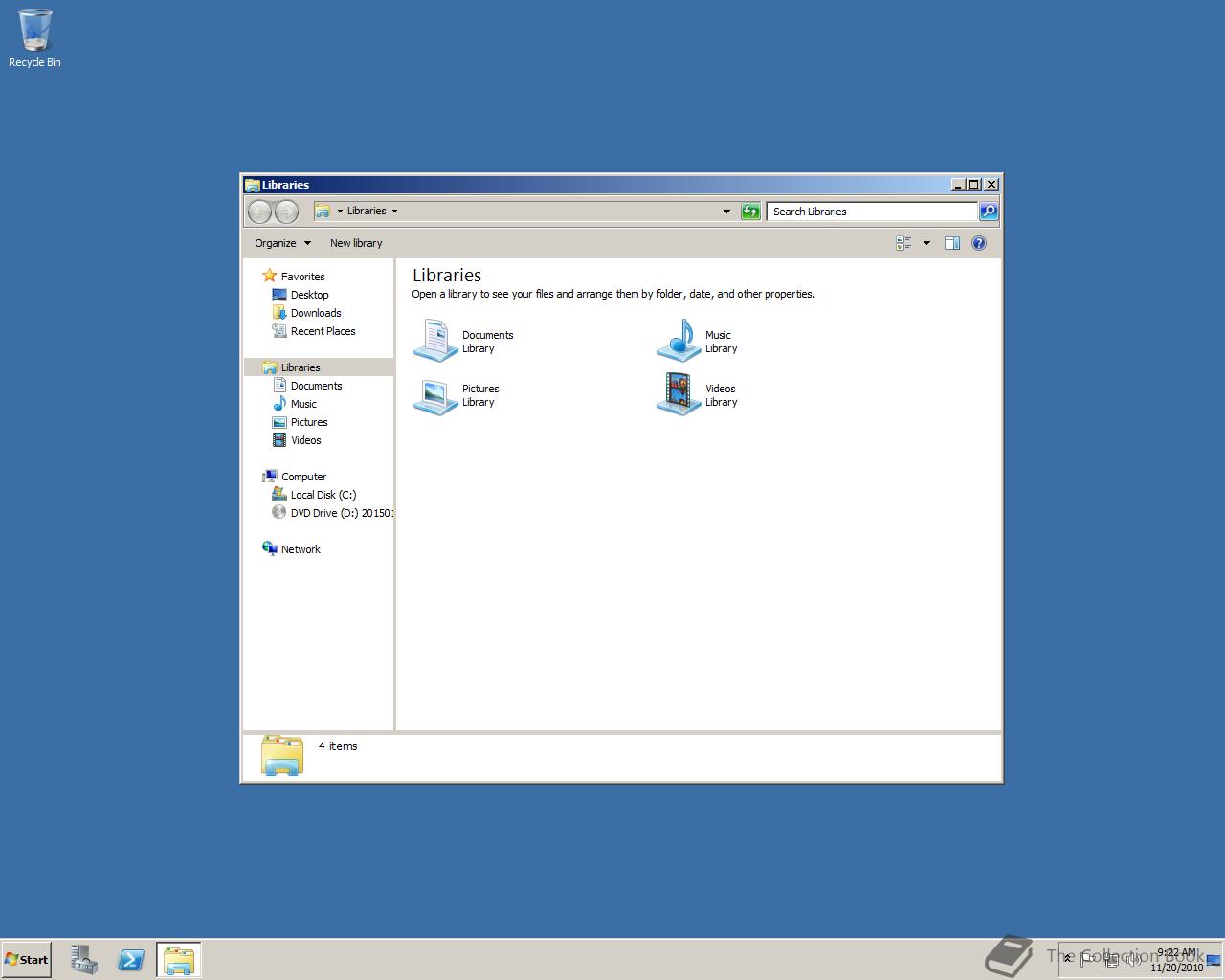Screen dimensions: 1225x980
Task: Click the taskbar clock showing 9:22 AM
Action: [1176, 960]
